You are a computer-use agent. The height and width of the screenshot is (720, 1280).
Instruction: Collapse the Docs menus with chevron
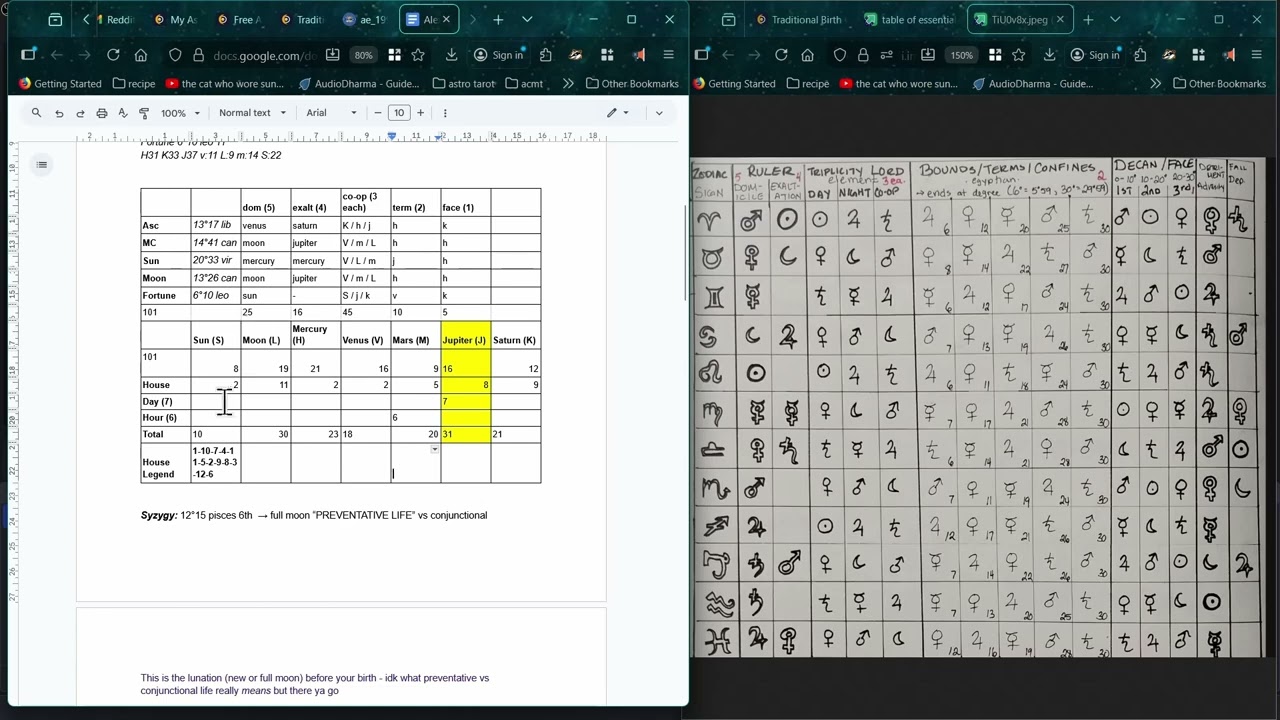(x=658, y=113)
